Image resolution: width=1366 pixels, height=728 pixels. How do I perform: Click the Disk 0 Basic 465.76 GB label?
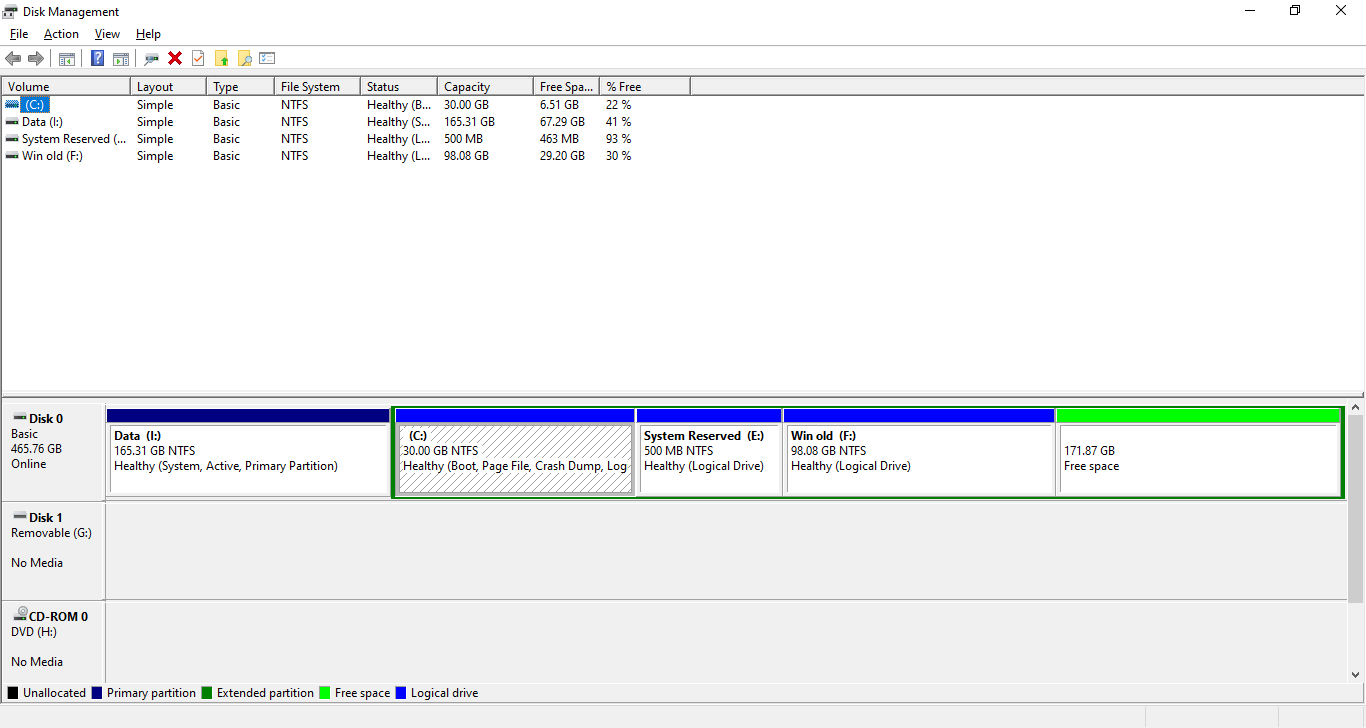pyautogui.click(x=53, y=452)
